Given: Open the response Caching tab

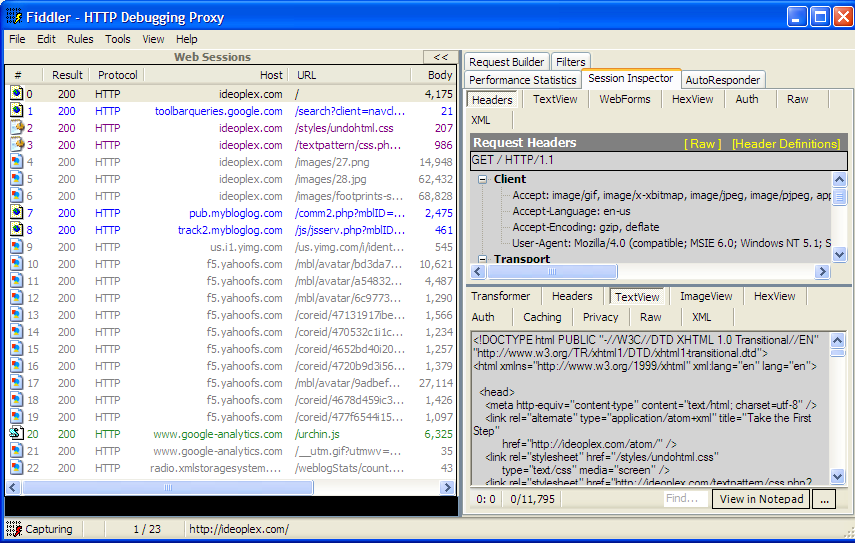Looking at the screenshot, I should [x=542, y=317].
